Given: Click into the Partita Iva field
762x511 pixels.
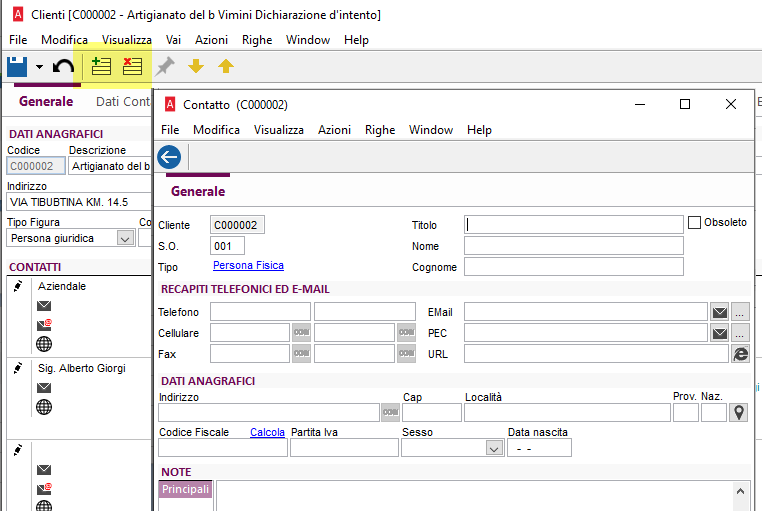Looking at the screenshot, I should [x=344, y=447].
